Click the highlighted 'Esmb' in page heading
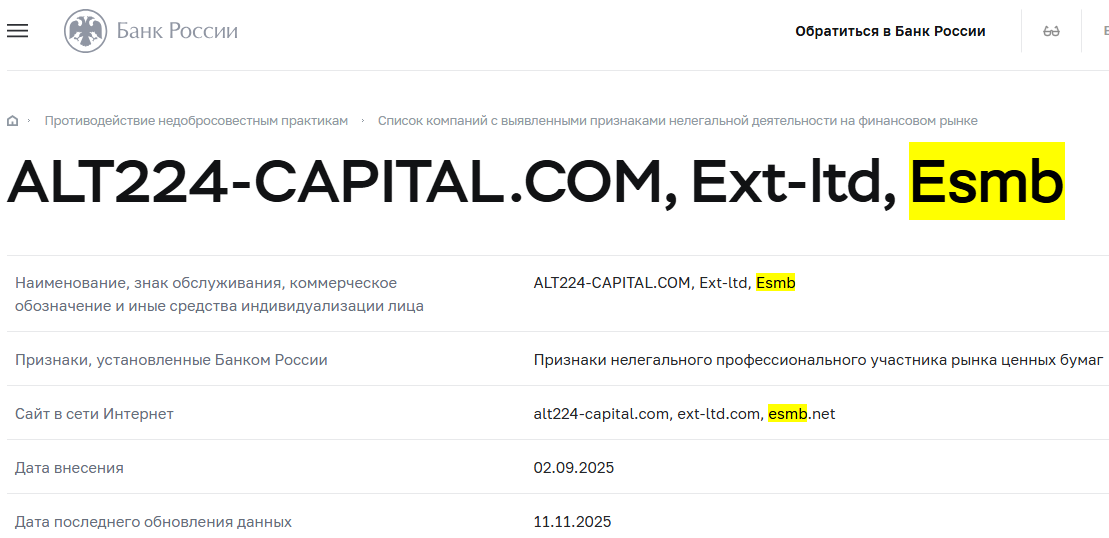 coord(986,183)
